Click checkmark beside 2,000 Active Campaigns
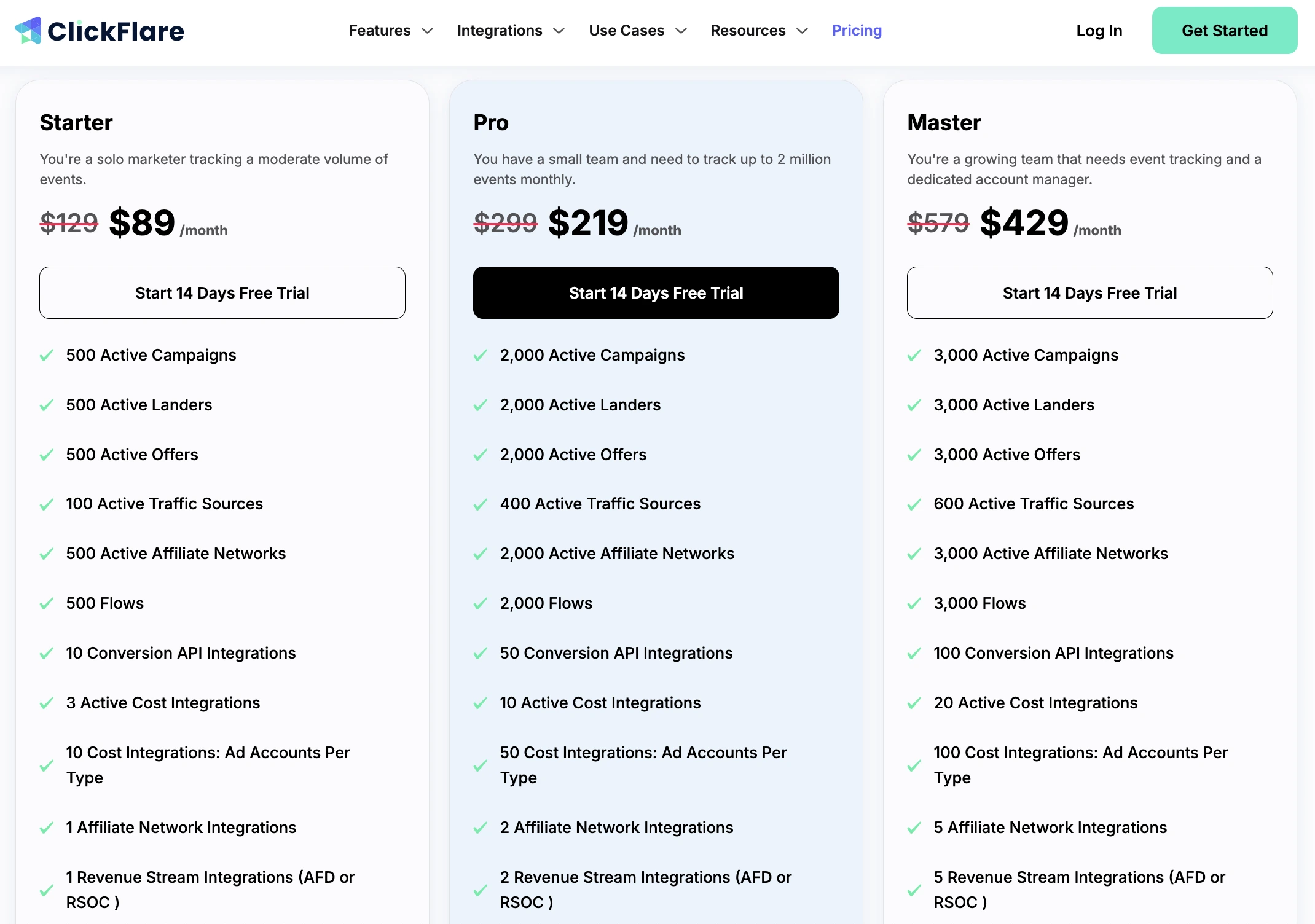The width and height of the screenshot is (1315, 924). coord(481,356)
